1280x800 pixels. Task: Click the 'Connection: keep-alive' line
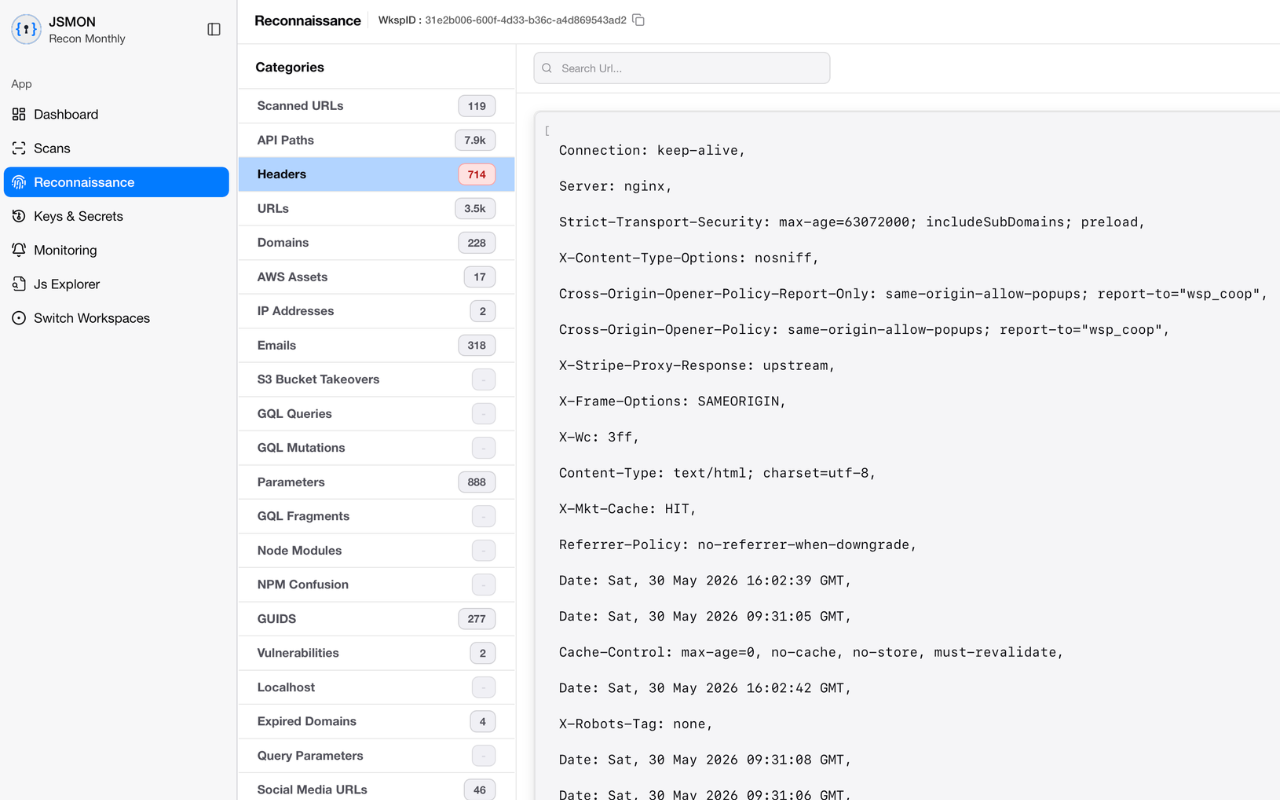click(x=652, y=150)
